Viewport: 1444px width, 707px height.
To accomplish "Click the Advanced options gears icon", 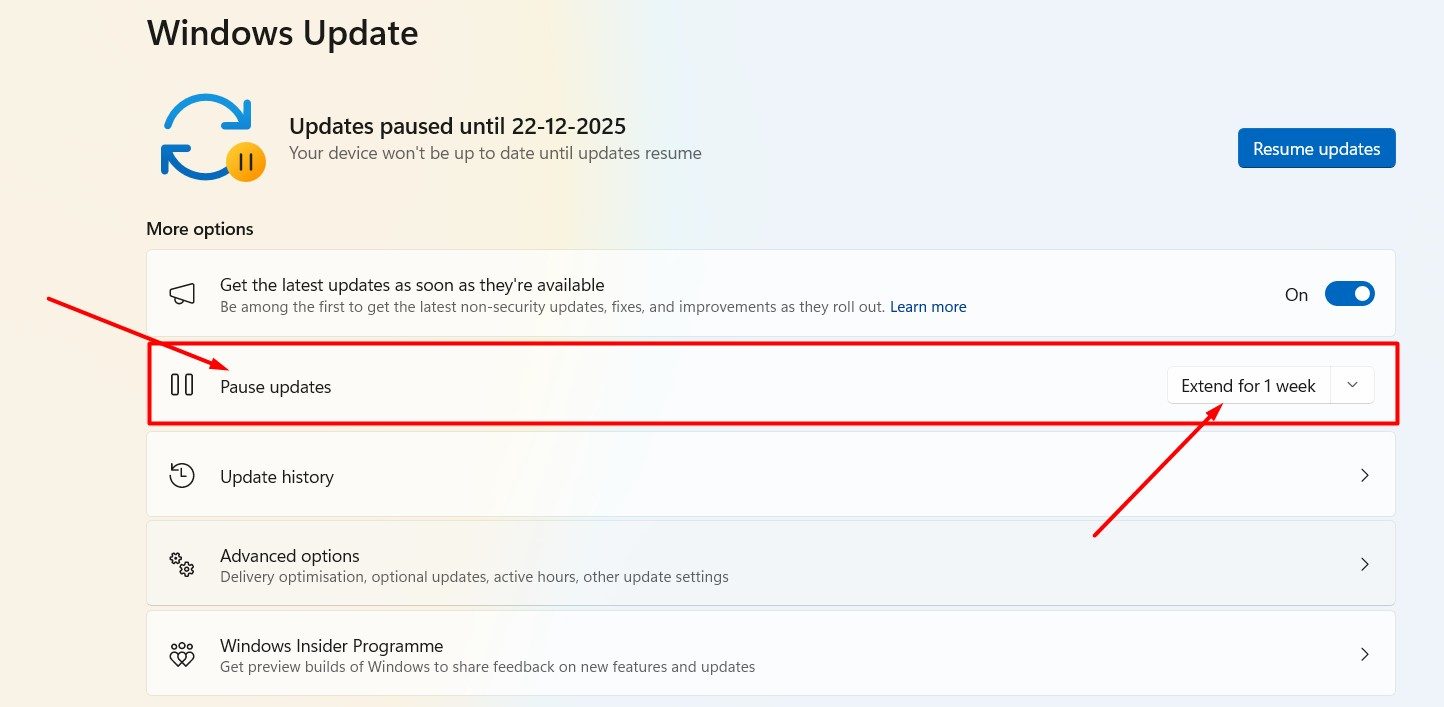I will coord(182,564).
